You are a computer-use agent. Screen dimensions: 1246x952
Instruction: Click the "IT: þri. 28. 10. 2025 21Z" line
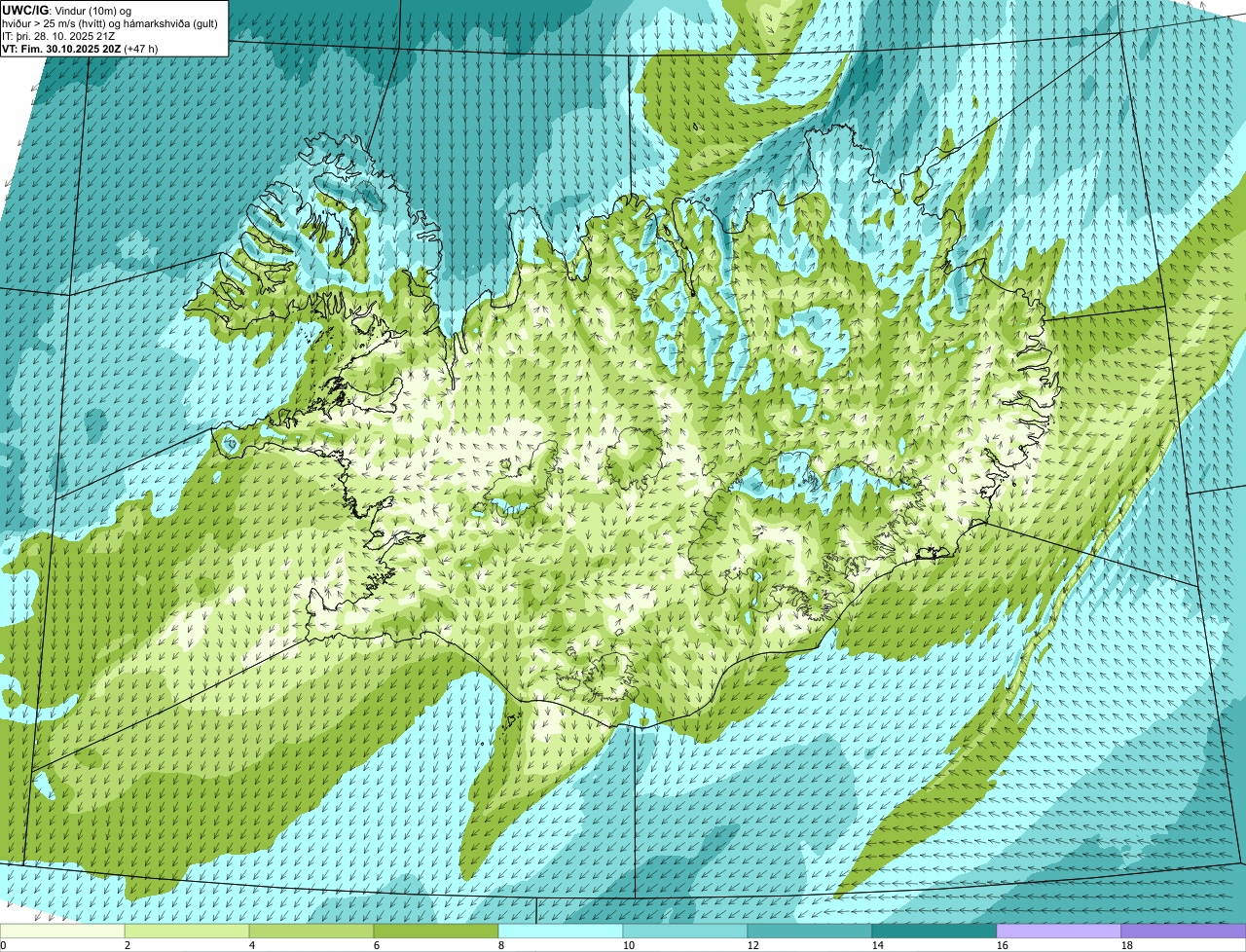[57, 35]
